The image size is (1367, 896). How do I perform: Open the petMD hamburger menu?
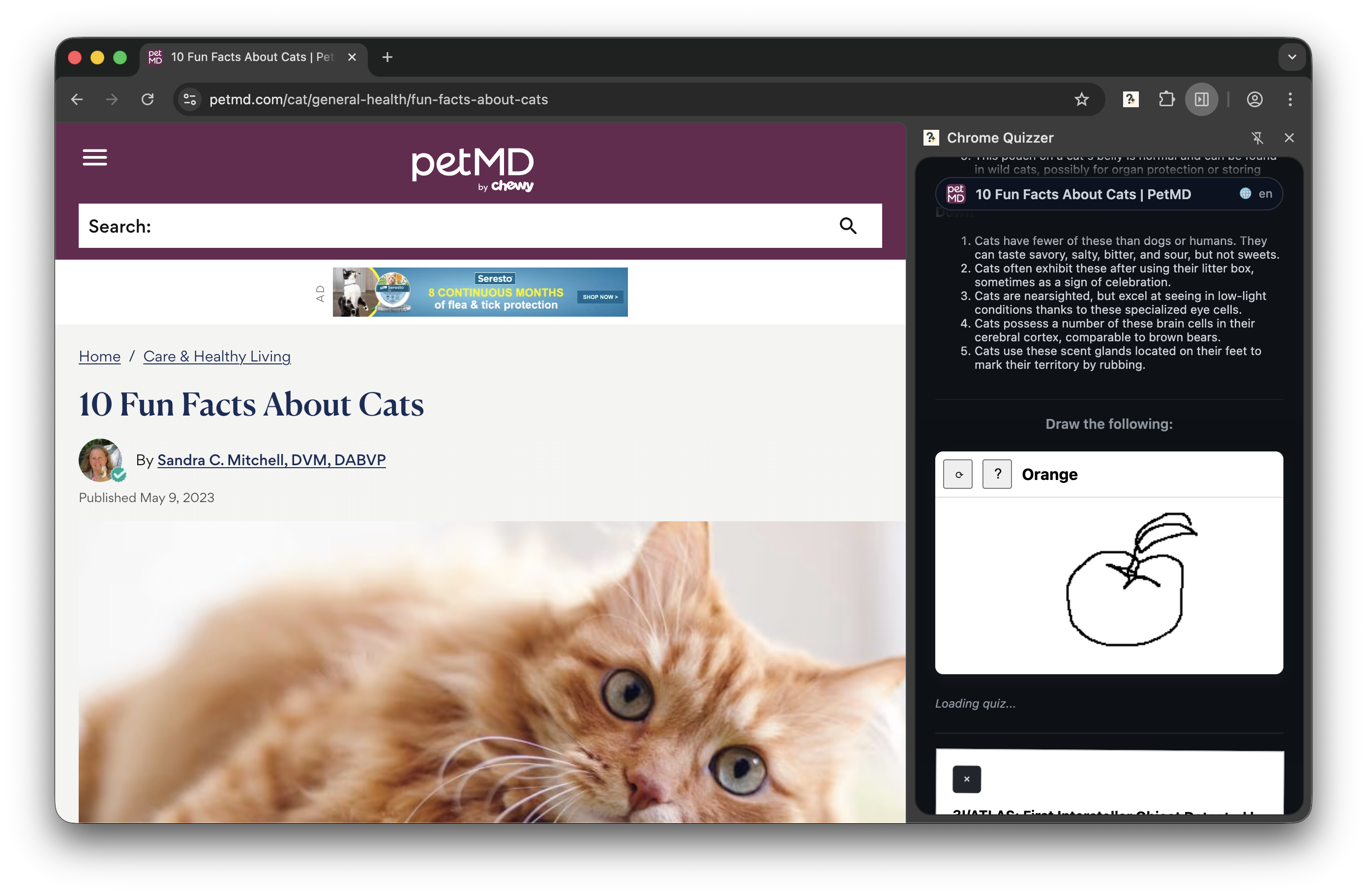point(95,157)
